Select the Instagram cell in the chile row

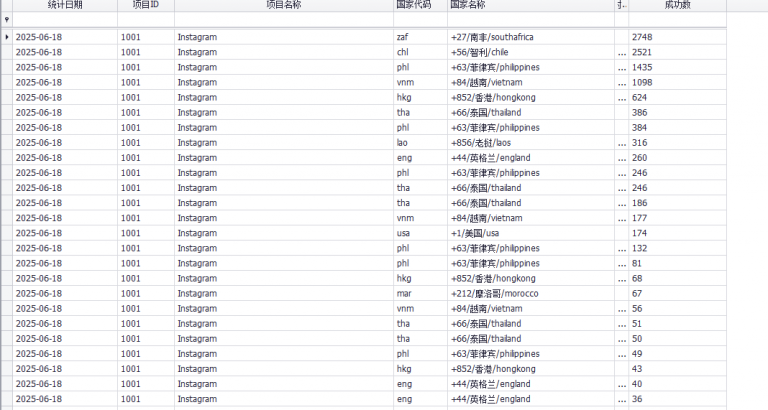click(284, 52)
